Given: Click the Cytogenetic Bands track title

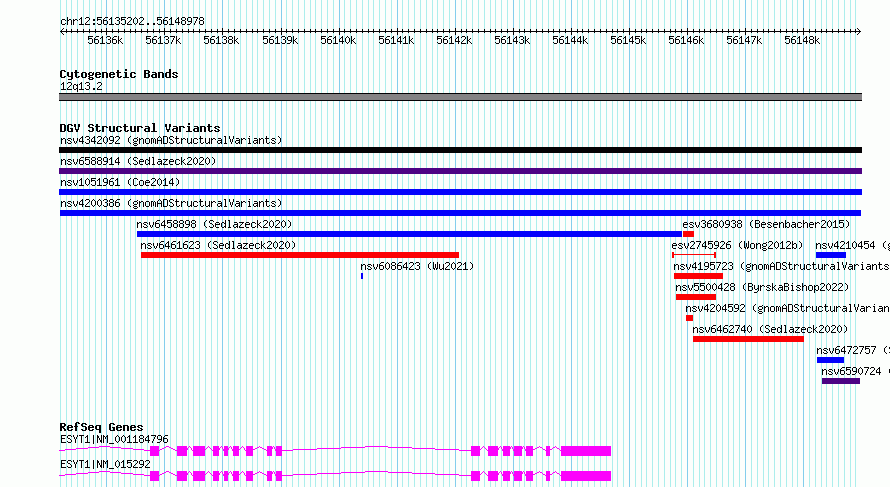Looking at the screenshot, I should point(119,74).
